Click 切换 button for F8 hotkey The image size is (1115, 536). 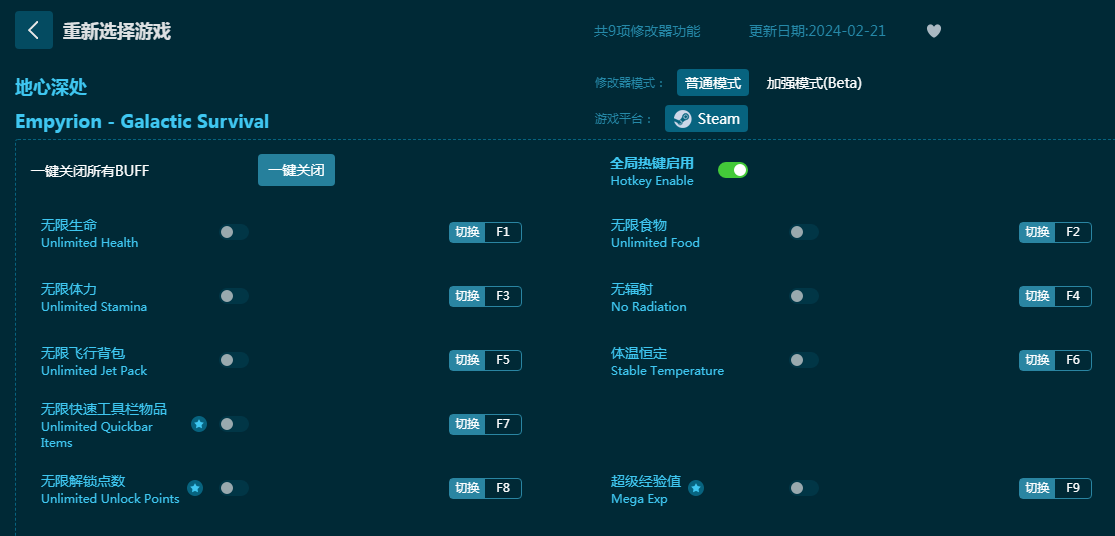click(x=467, y=488)
